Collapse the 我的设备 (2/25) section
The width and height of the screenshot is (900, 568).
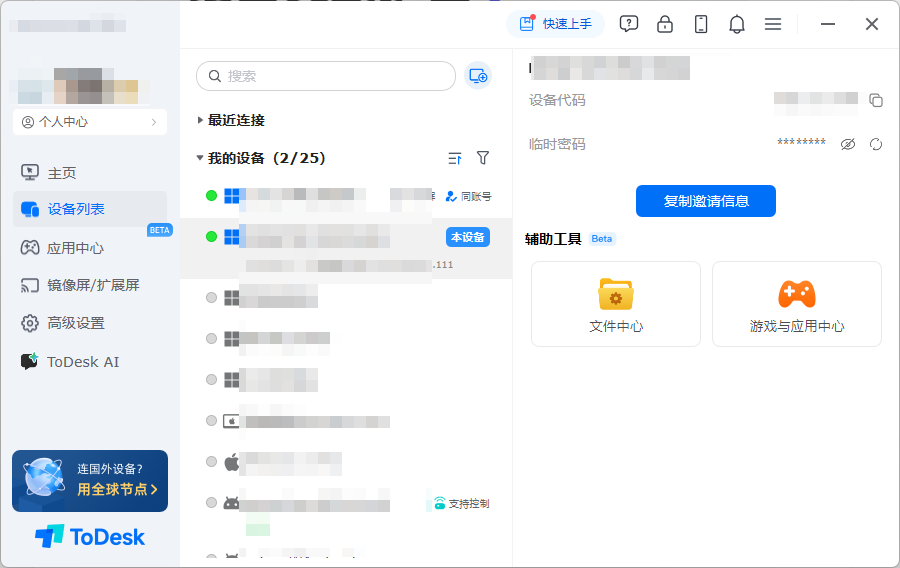(x=261, y=158)
